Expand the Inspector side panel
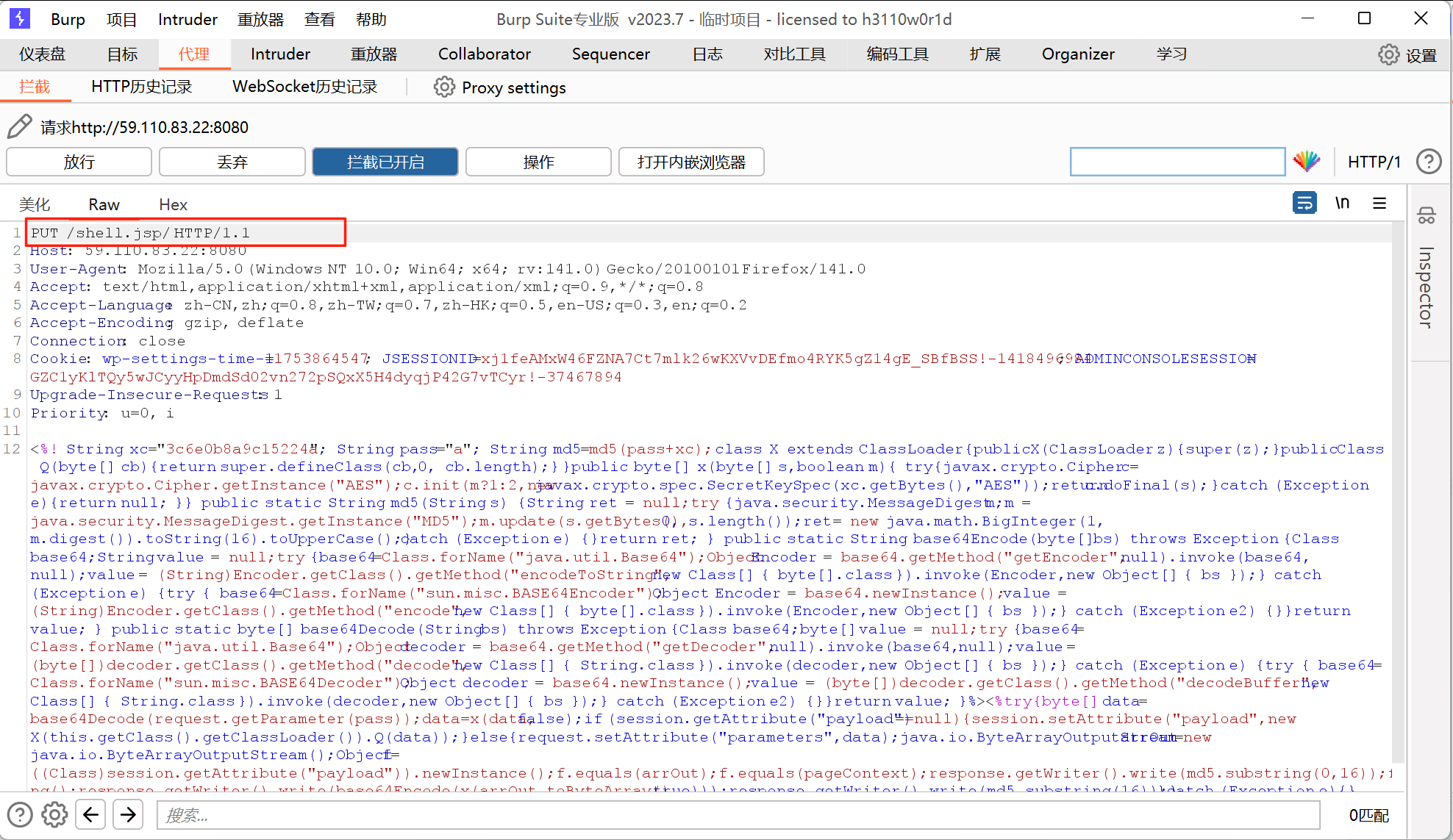 tap(1426, 287)
